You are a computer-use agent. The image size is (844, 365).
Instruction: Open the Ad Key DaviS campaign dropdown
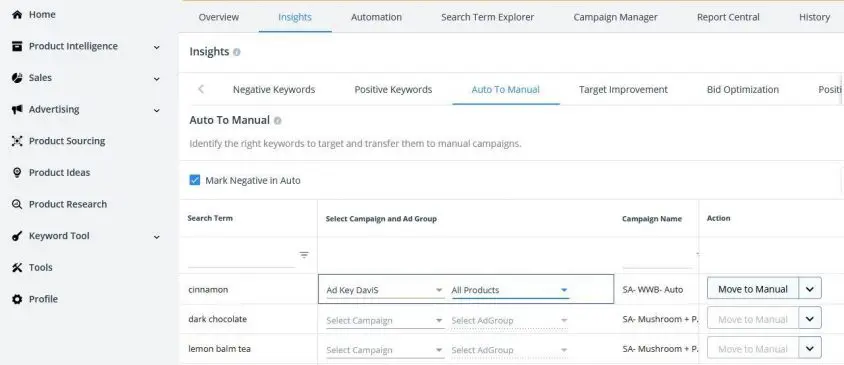tap(385, 290)
